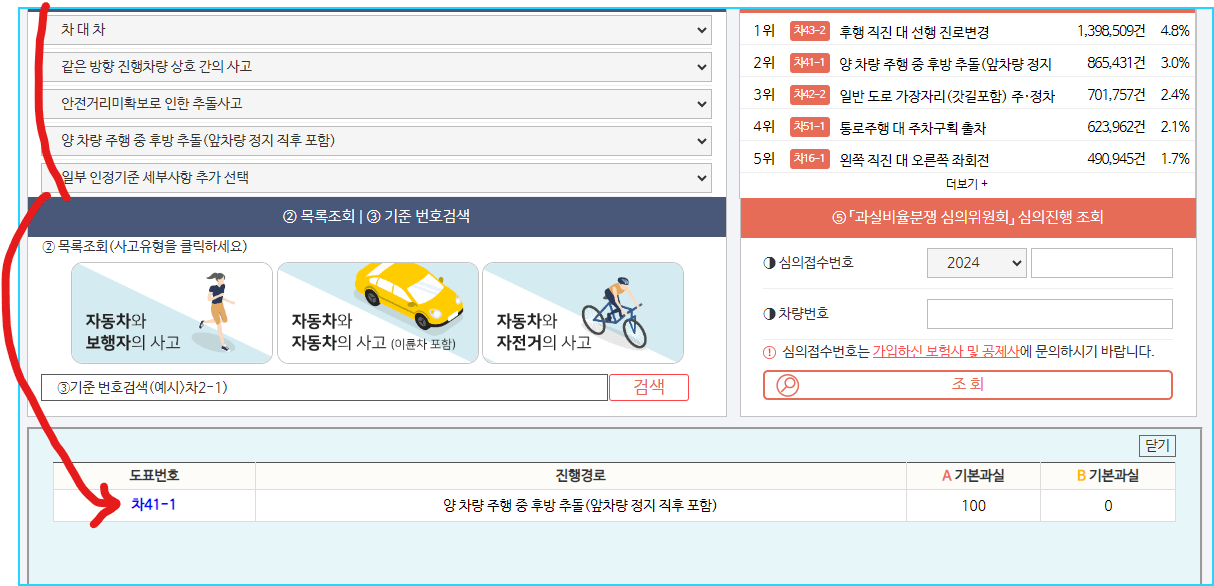
Task: Click the 차량번호 input field
Action: coord(1050,314)
